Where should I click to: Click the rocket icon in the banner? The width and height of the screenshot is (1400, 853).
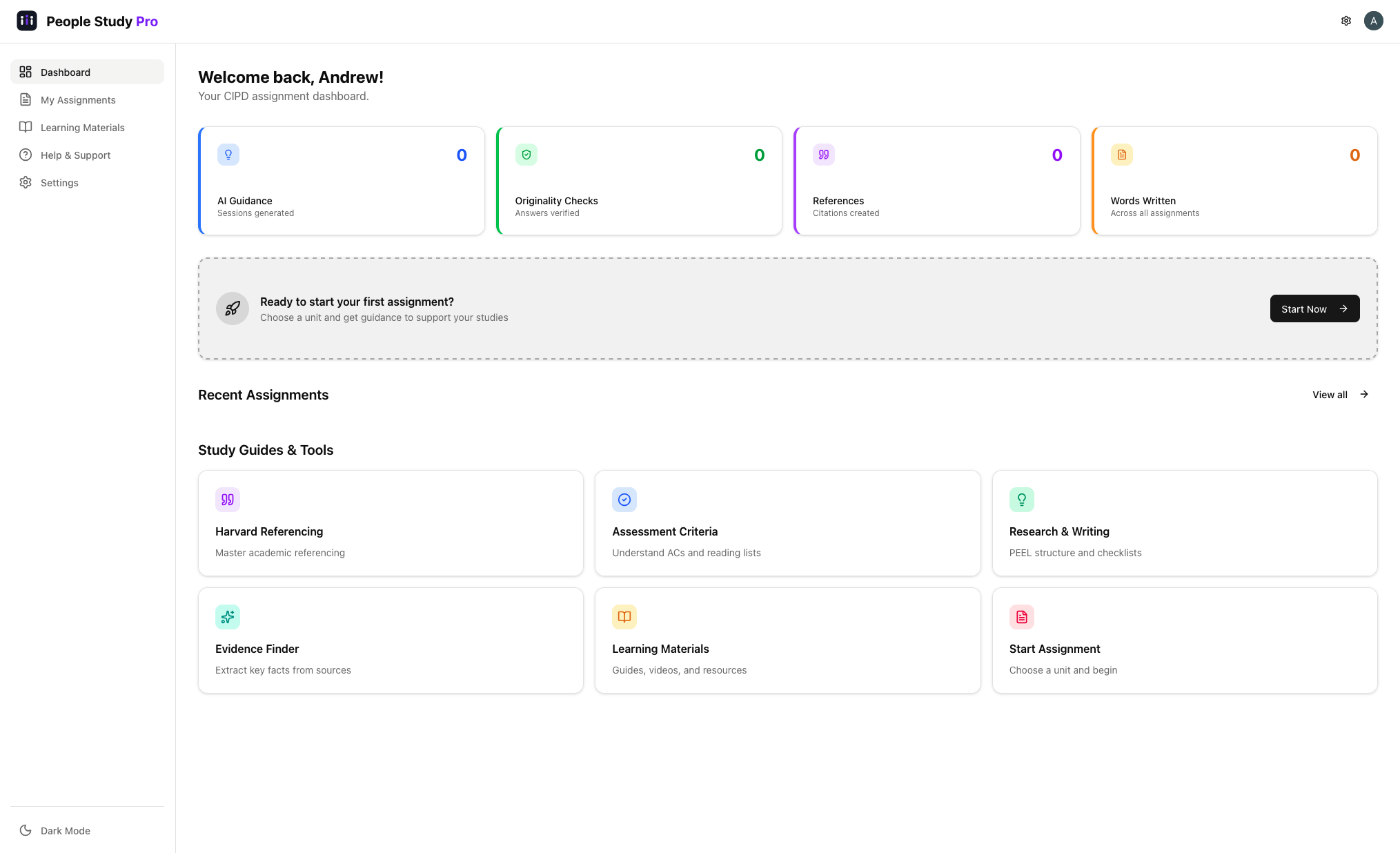233,308
